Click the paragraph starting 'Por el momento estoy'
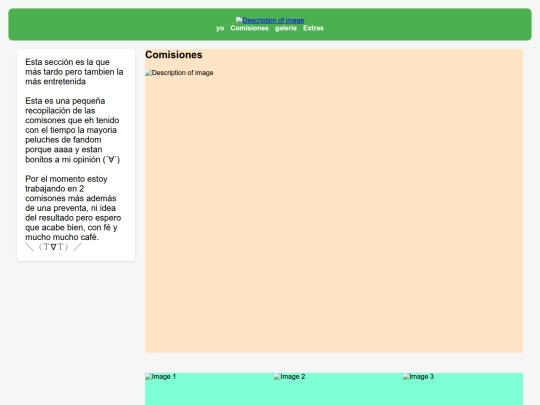 point(73,208)
